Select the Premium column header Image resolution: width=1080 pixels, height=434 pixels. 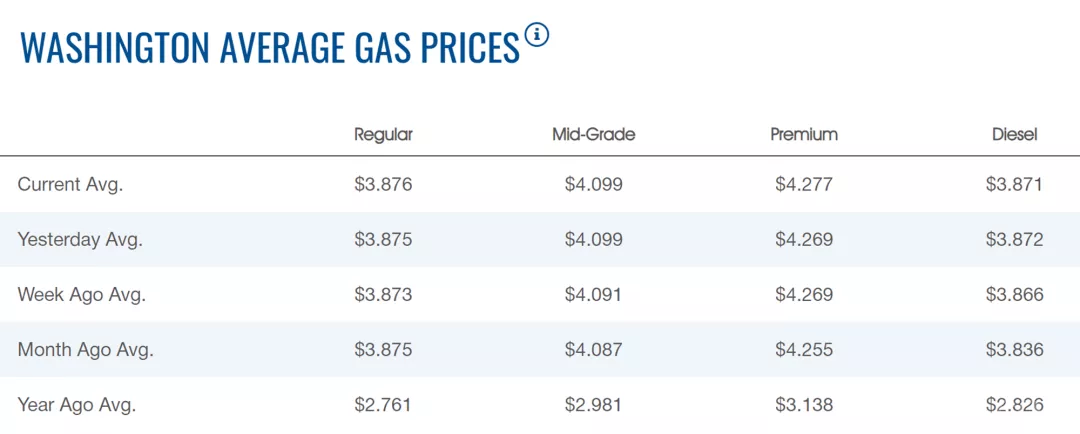[x=804, y=134]
